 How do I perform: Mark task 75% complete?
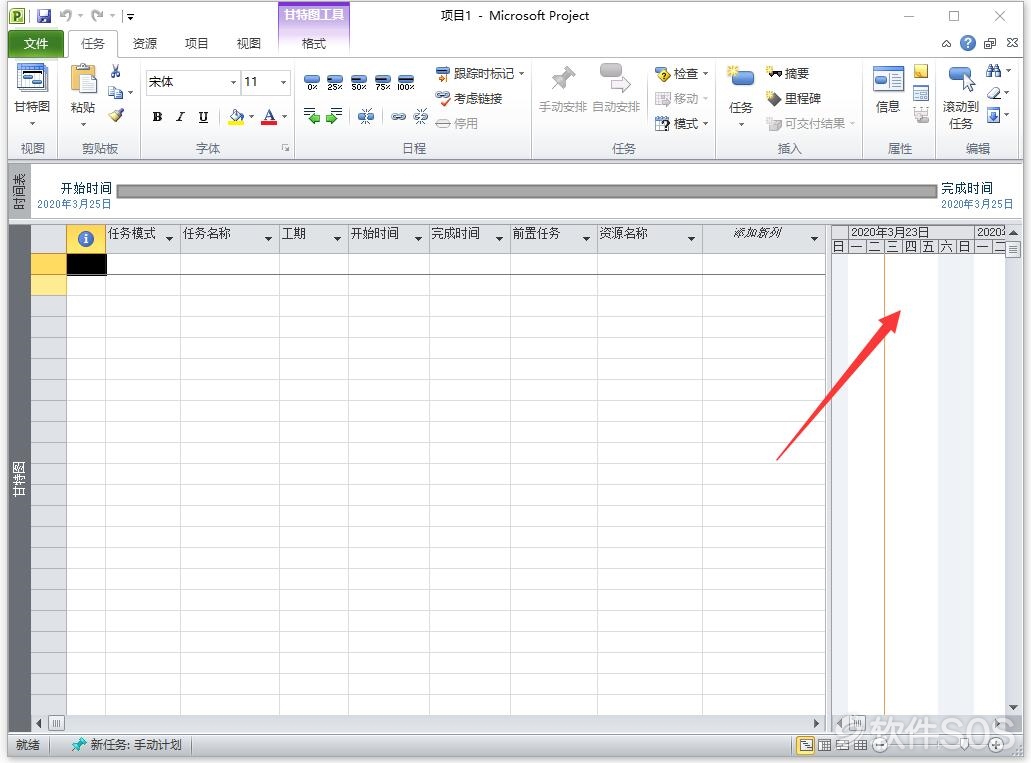(x=383, y=82)
